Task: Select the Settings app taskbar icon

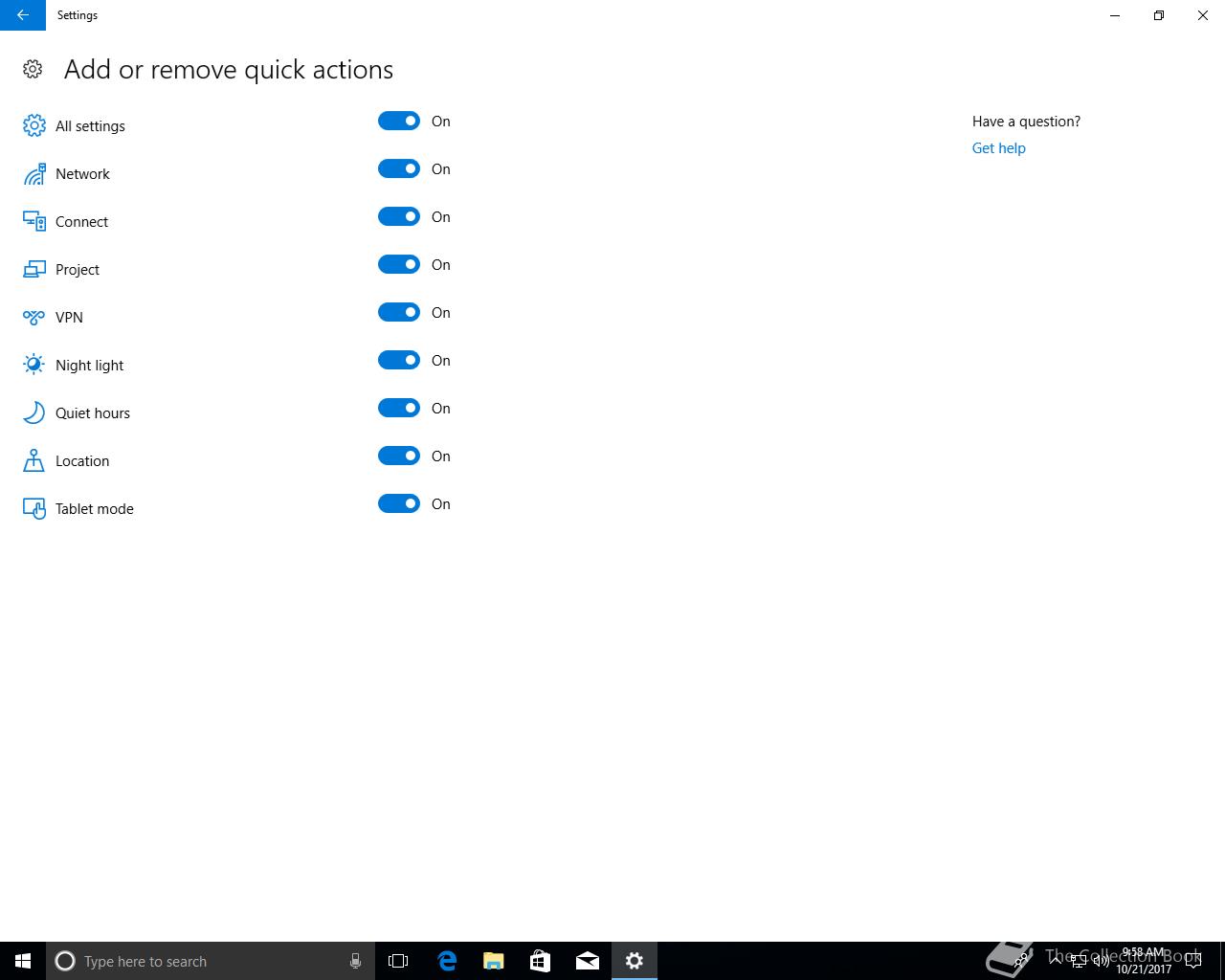Action: tap(635, 961)
